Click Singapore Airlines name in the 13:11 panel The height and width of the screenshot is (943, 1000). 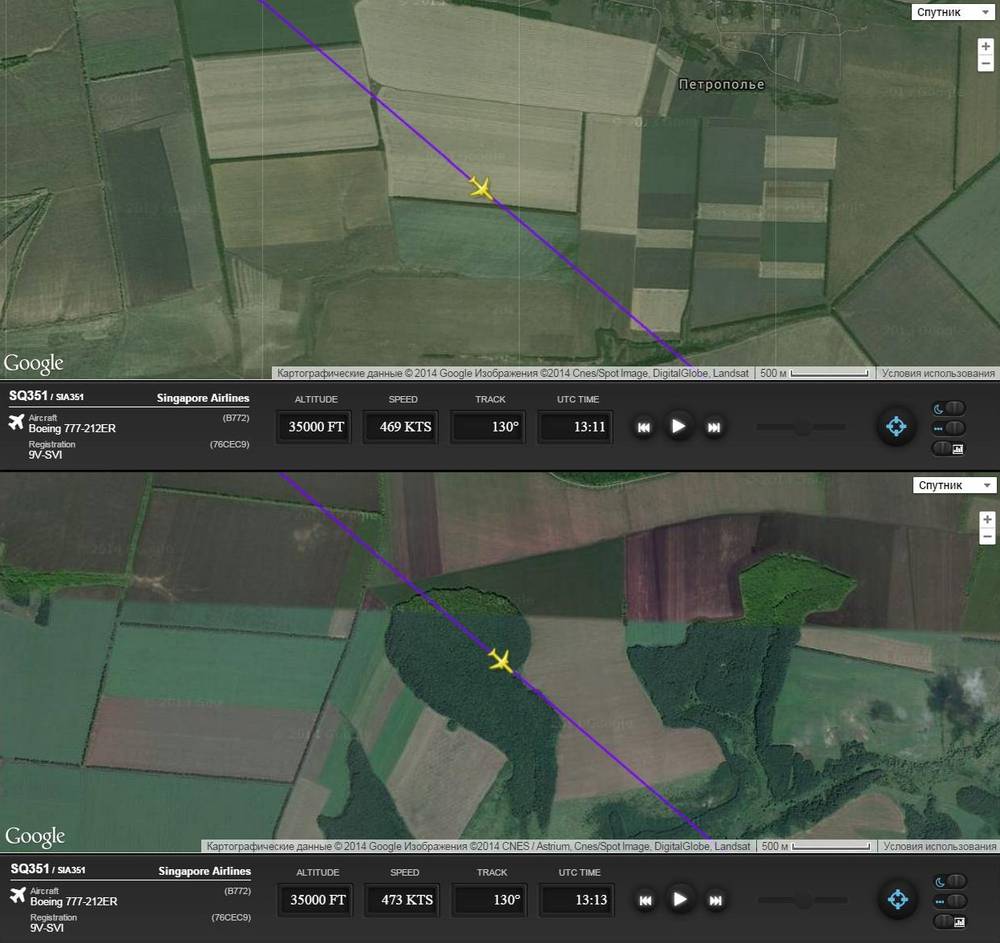pos(203,398)
